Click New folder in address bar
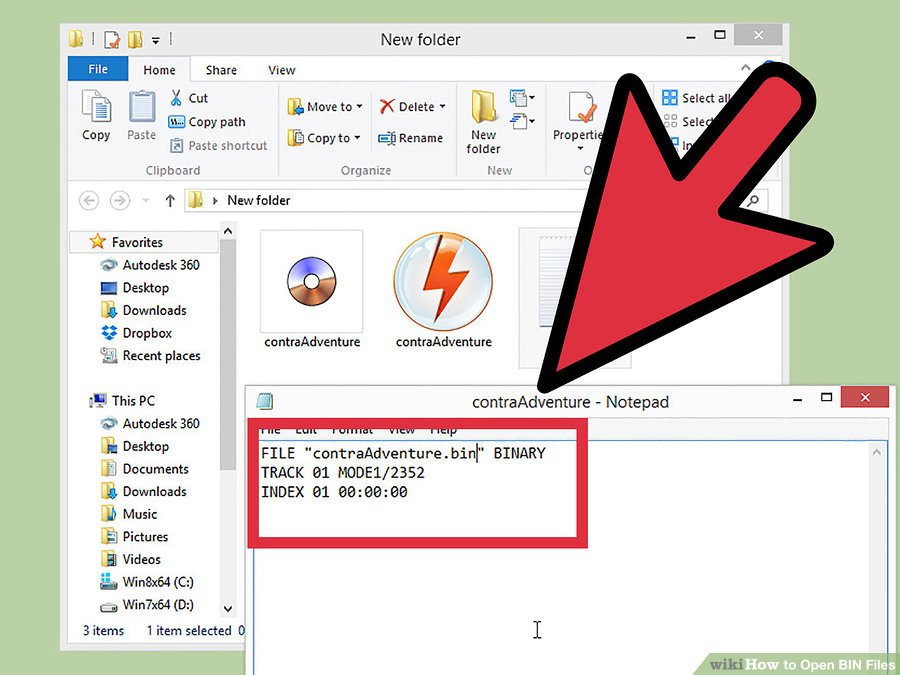 [x=258, y=200]
